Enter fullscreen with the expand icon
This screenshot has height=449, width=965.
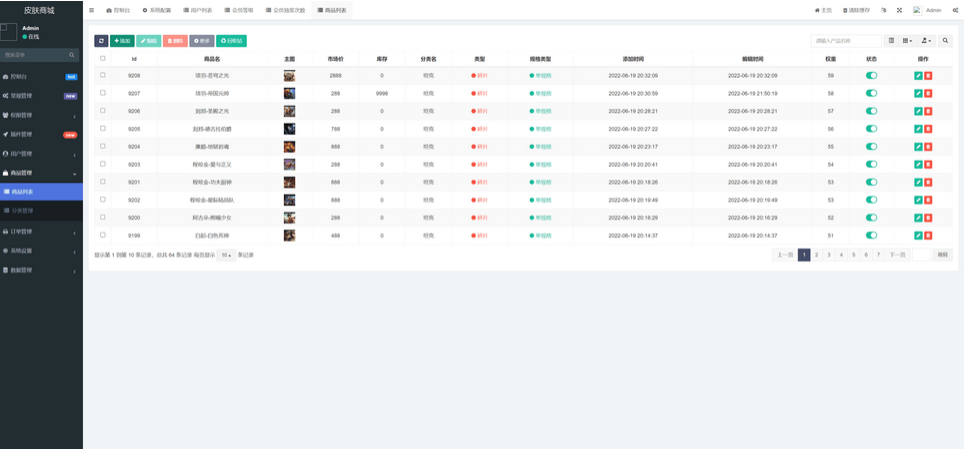(899, 10)
